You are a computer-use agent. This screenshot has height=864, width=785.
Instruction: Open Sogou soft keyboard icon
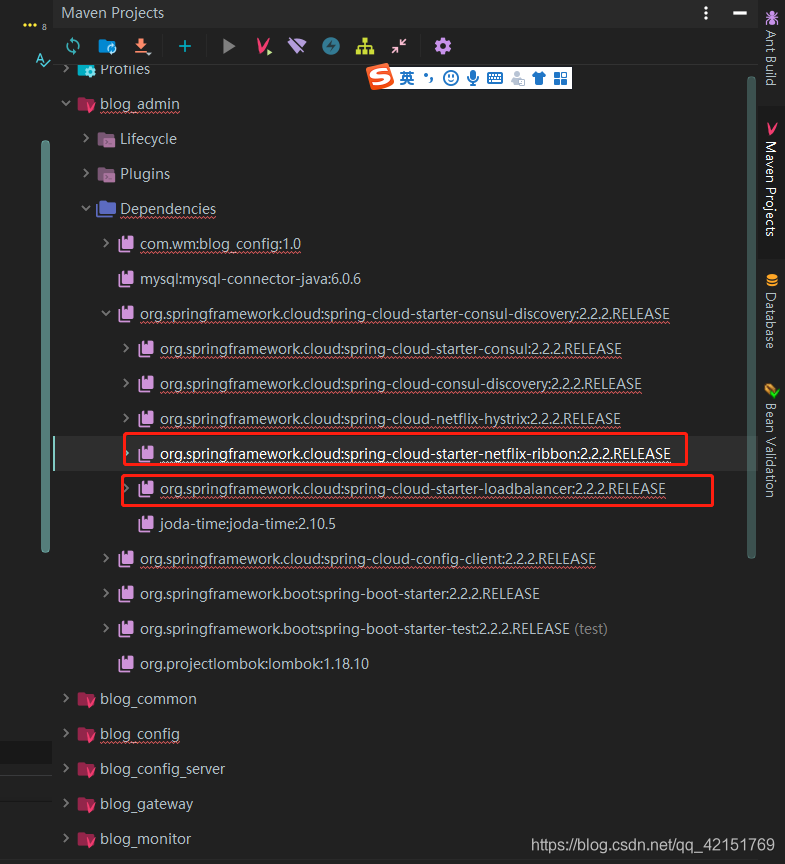click(x=495, y=78)
